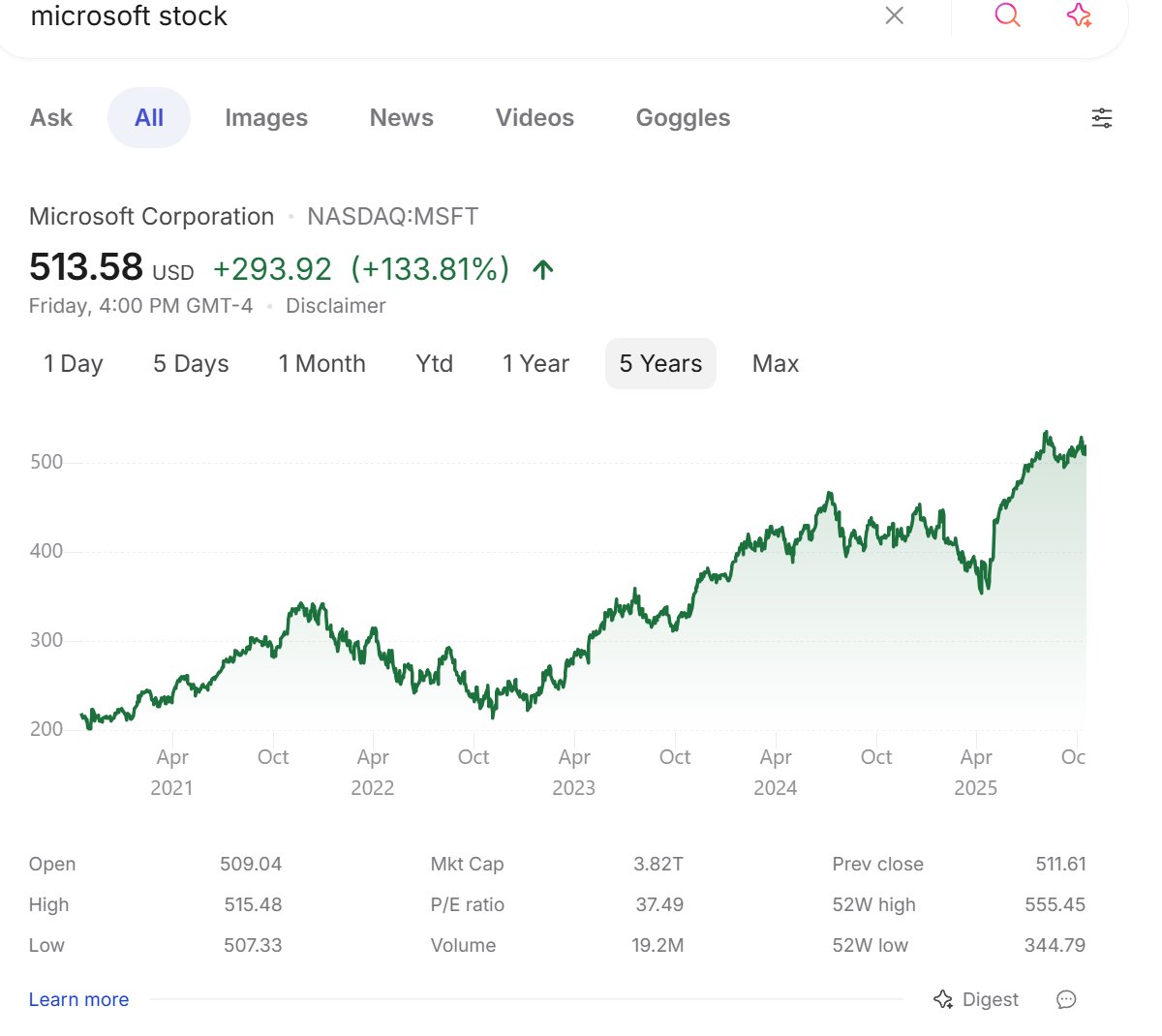Viewport: 1162px width, 1036px height.
Task: Click in the microsoft stock search field
Action: (436, 16)
